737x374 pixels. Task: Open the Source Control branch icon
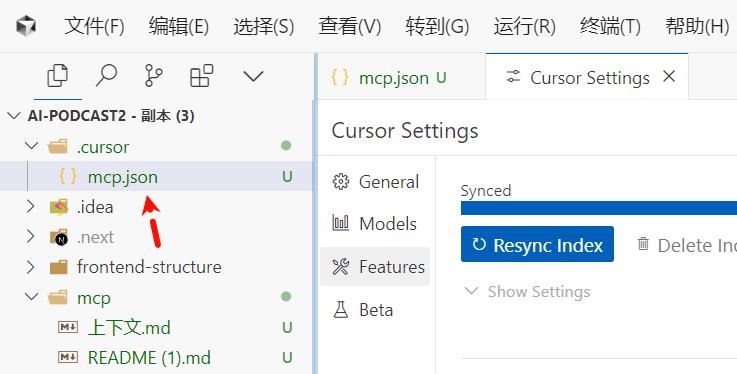pyautogui.click(x=153, y=76)
